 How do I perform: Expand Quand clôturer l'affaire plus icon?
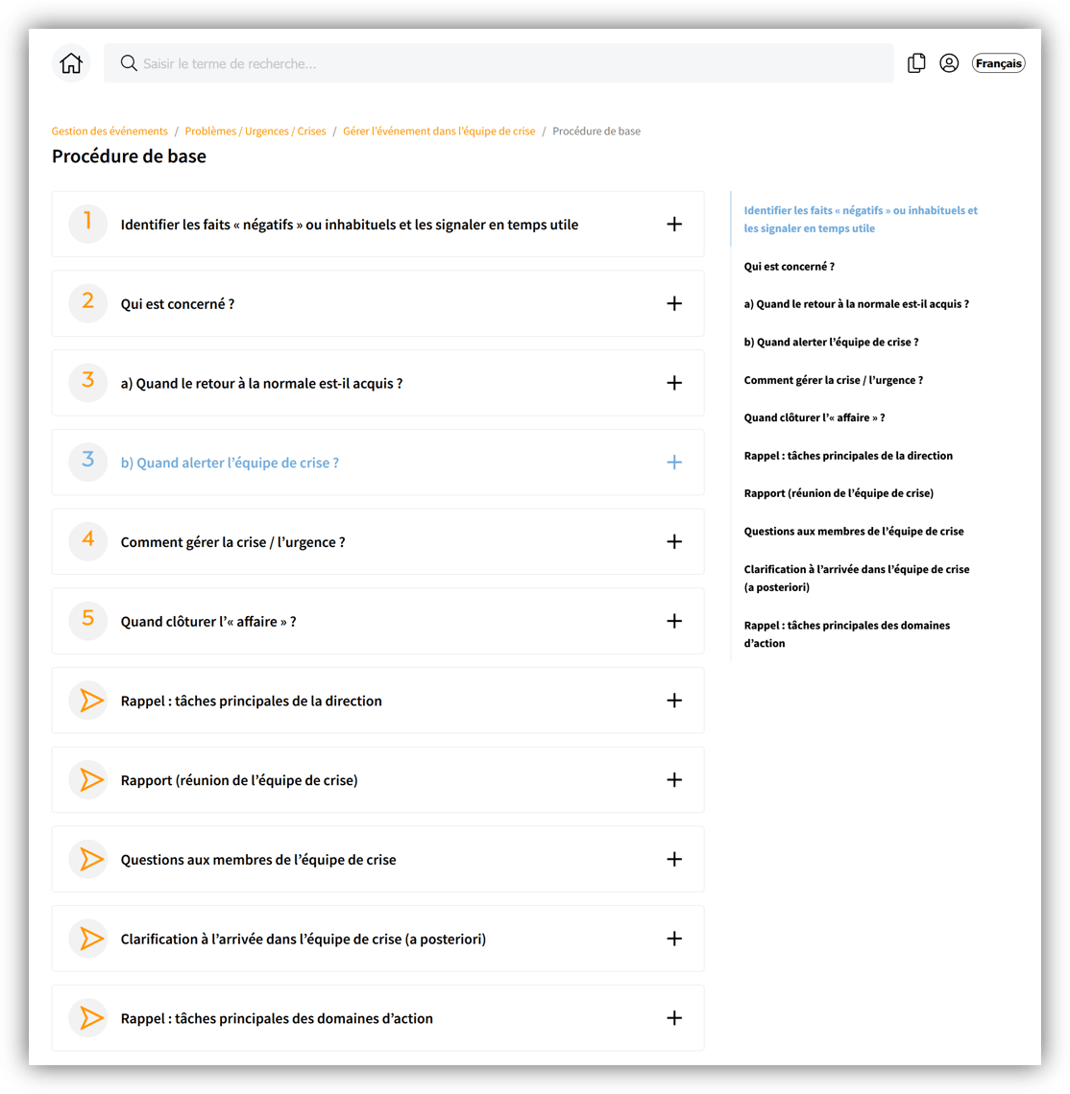pos(674,621)
